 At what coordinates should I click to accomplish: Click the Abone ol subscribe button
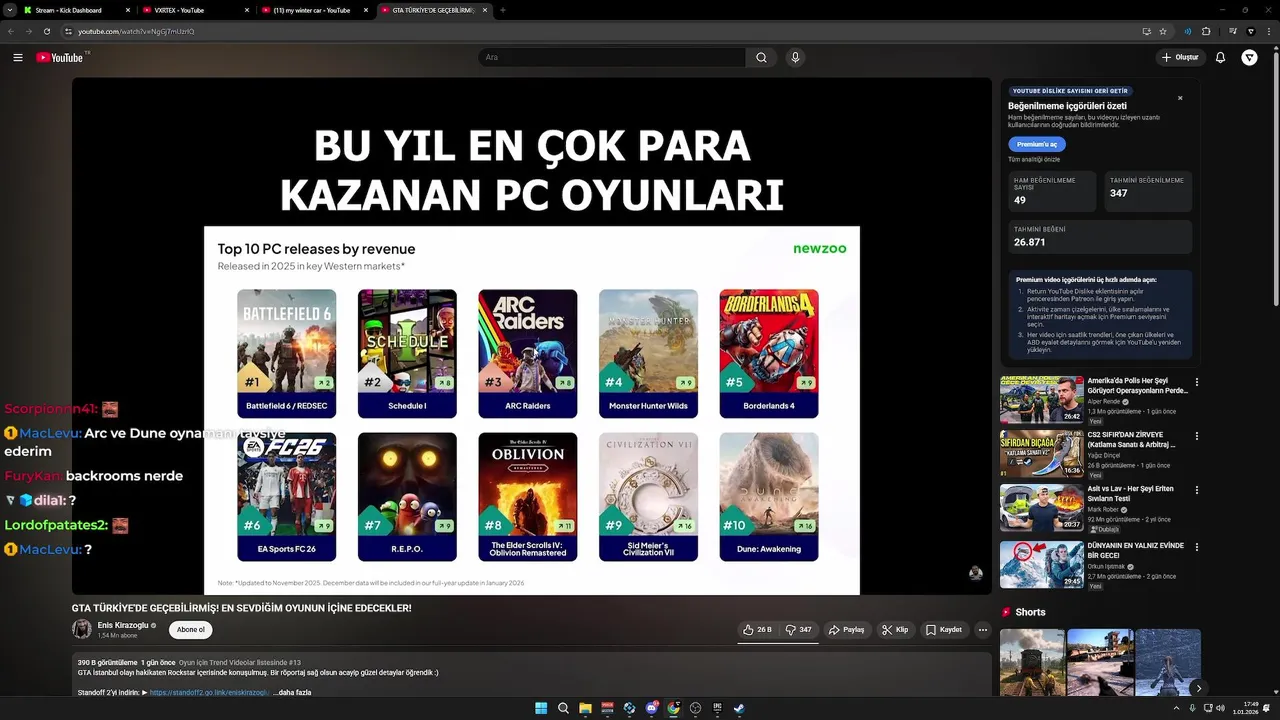[x=191, y=630]
